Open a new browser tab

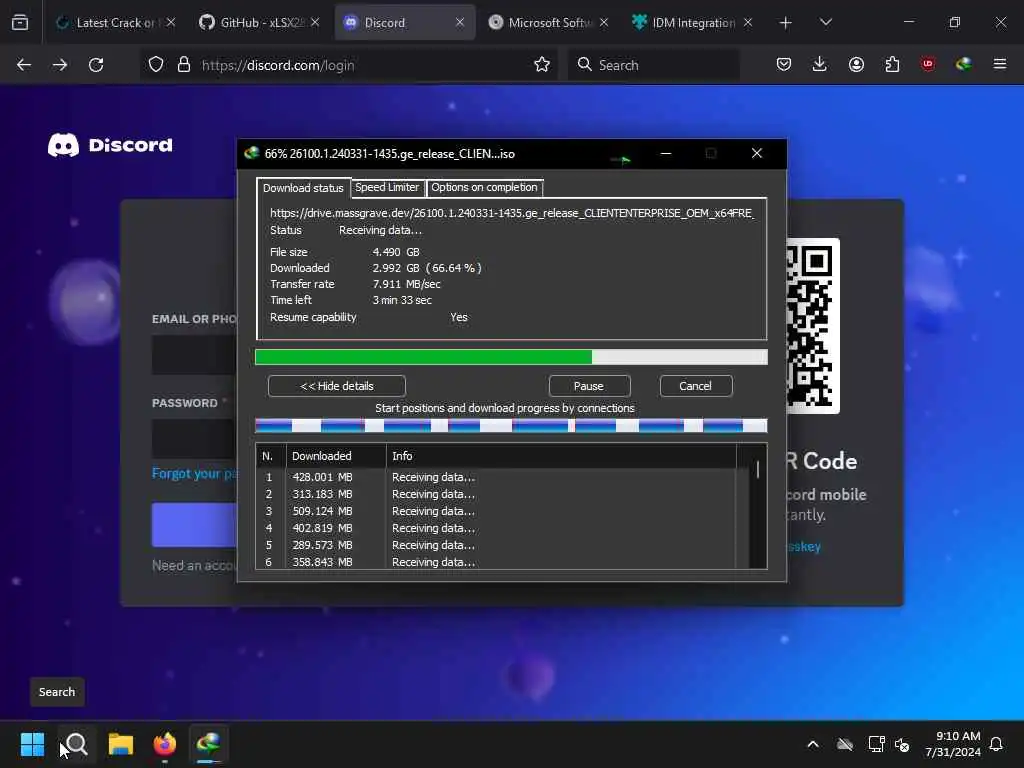786,23
